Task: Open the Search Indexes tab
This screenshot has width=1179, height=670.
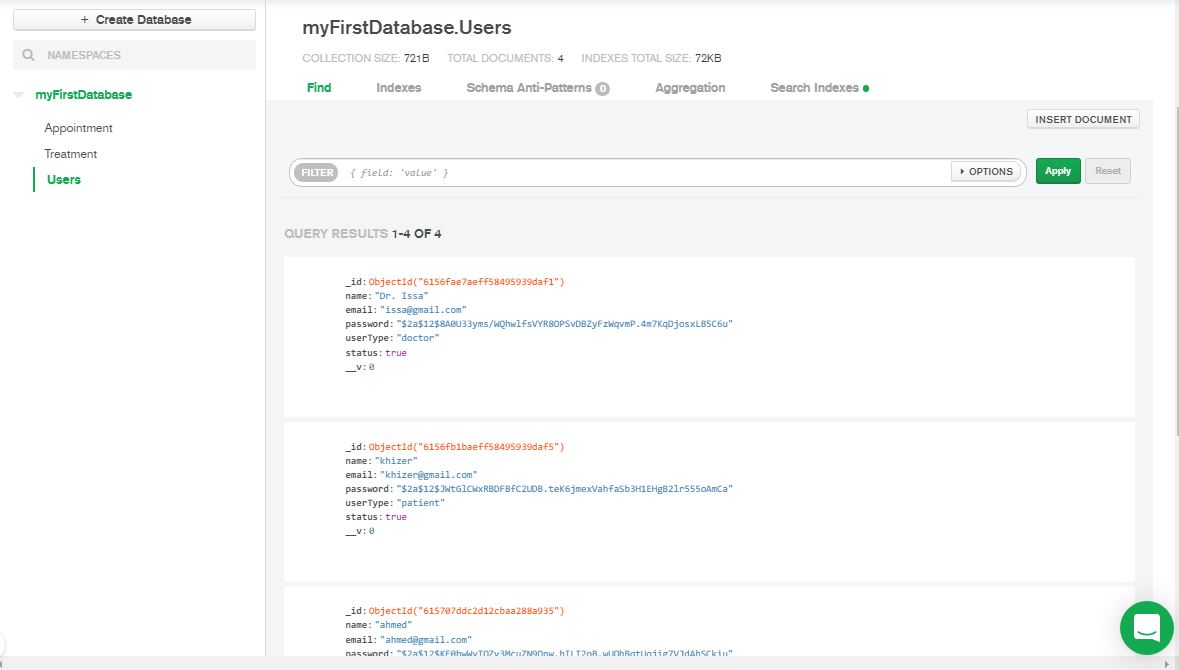Action: [x=814, y=88]
